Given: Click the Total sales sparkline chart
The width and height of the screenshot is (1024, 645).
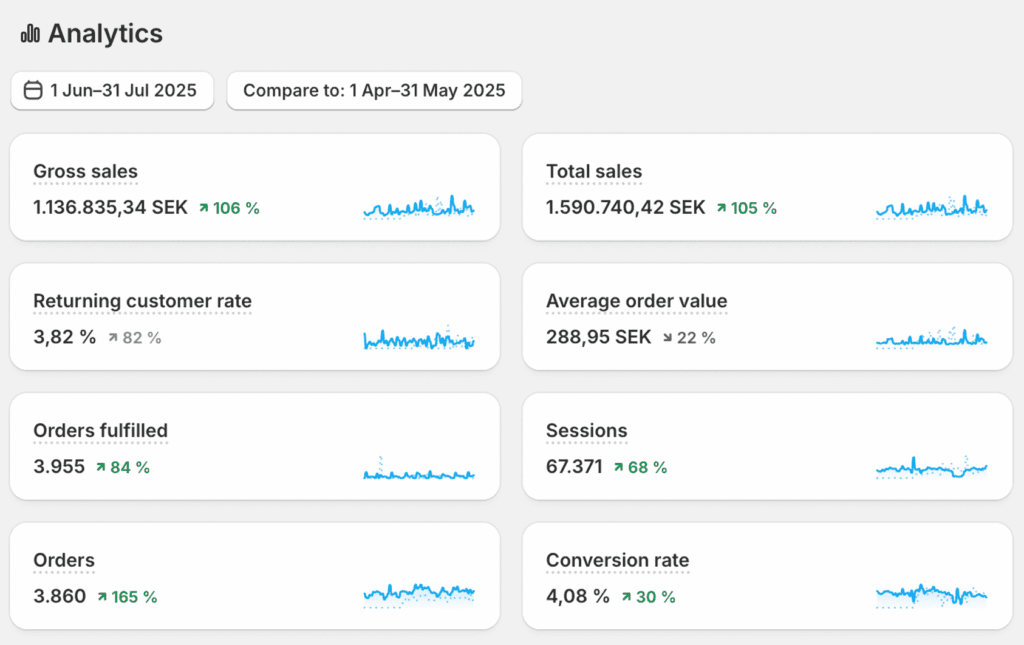Looking at the screenshot, I should [931, 207].
